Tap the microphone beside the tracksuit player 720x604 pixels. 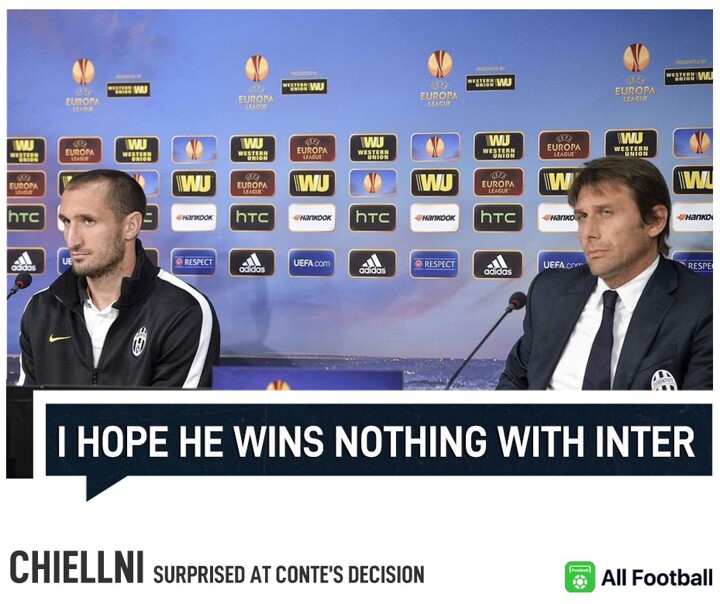tap(19, 284)
